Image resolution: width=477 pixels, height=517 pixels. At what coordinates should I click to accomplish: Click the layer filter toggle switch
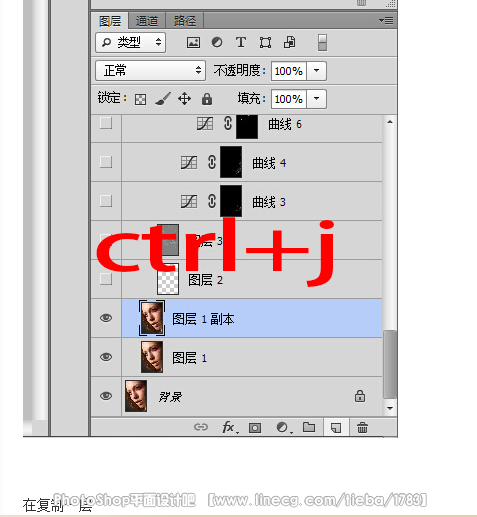(322, 43)
